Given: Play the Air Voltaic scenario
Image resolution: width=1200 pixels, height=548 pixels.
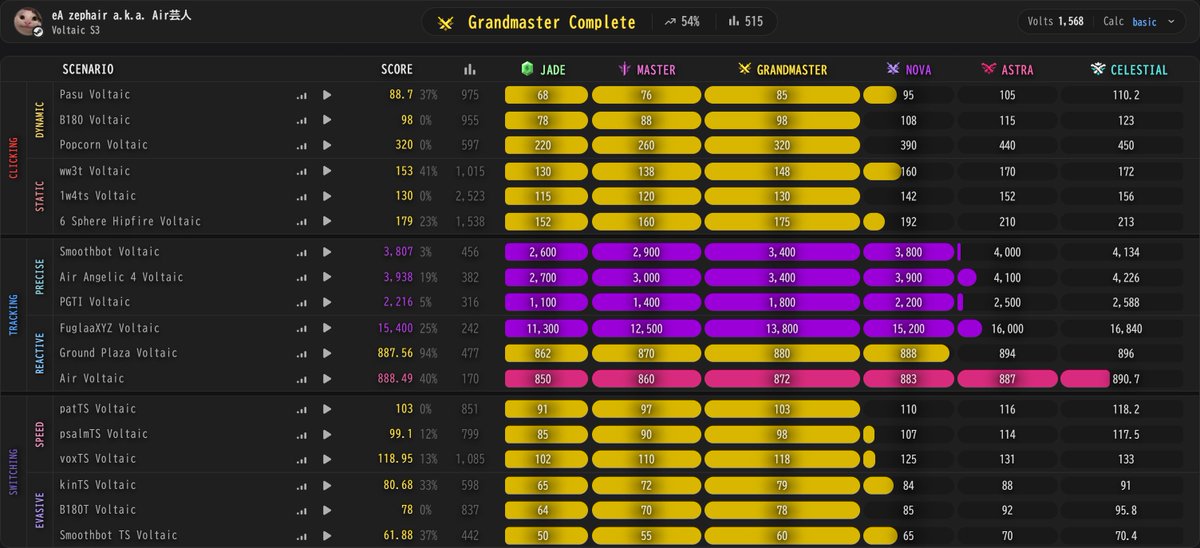Looking at the screenshot, I should point(326,378).
